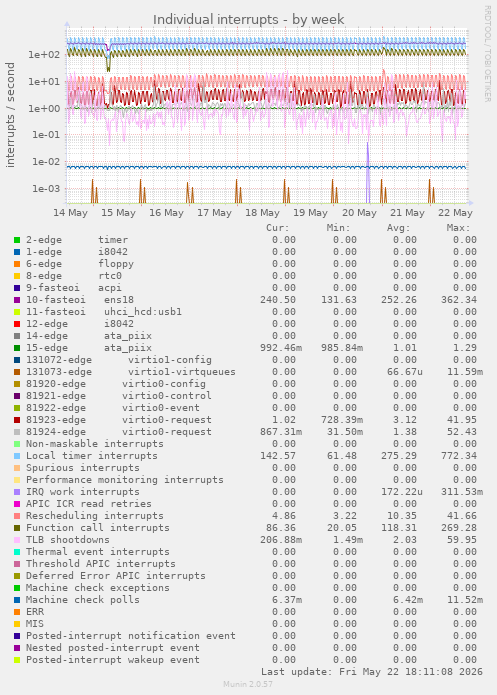Image resolution: width=497 pixels, height=695 pixels.
Task: Click the pink TLB shootdowns legend swatch
Action: point(17,540)
